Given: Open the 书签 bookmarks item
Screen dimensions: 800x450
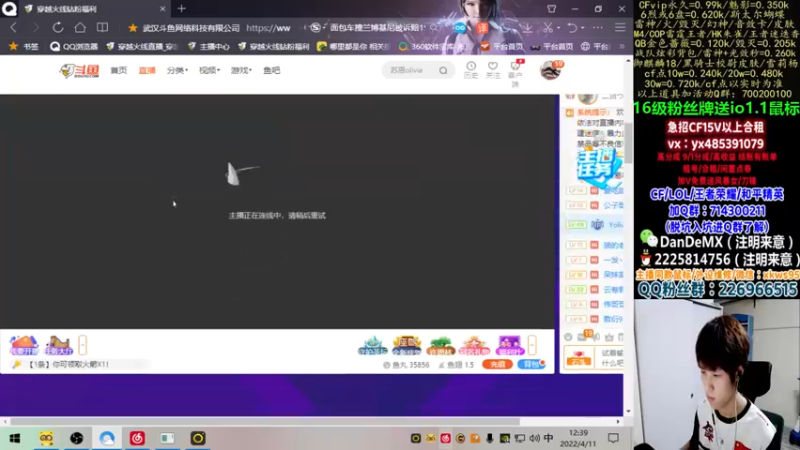Looking at the screenshot, I should tap(24, 46).
